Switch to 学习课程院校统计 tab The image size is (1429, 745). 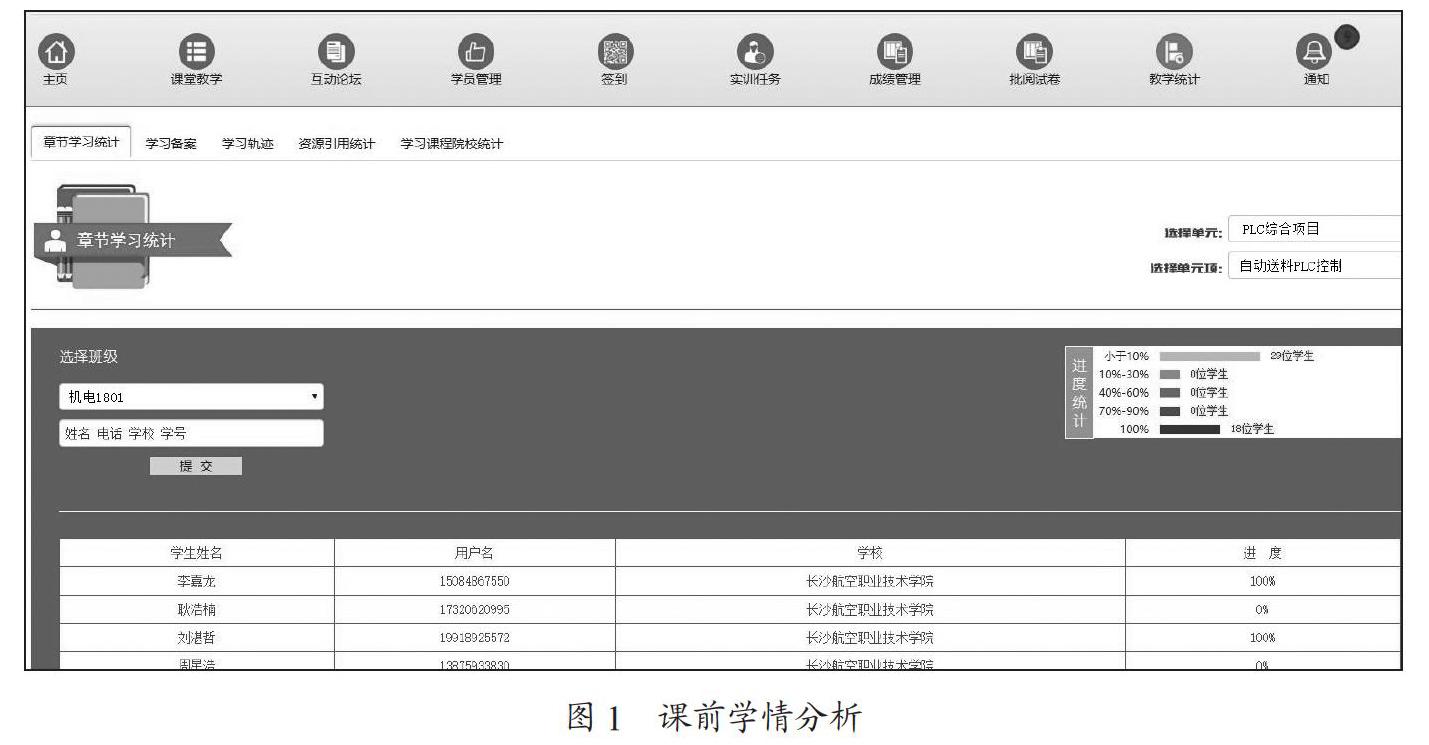[452, 143]
